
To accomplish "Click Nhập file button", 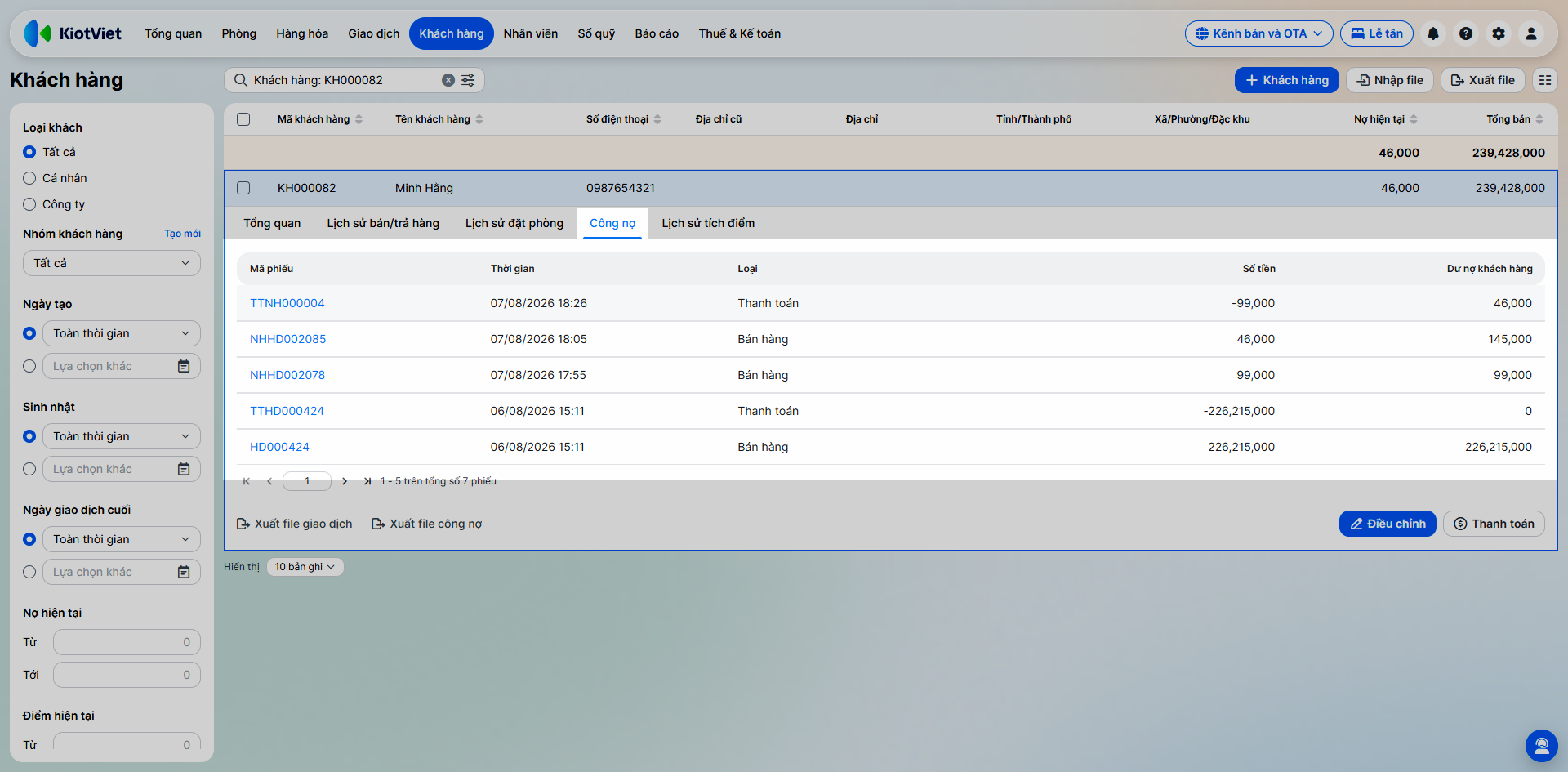I will [x=1390, y=80].
